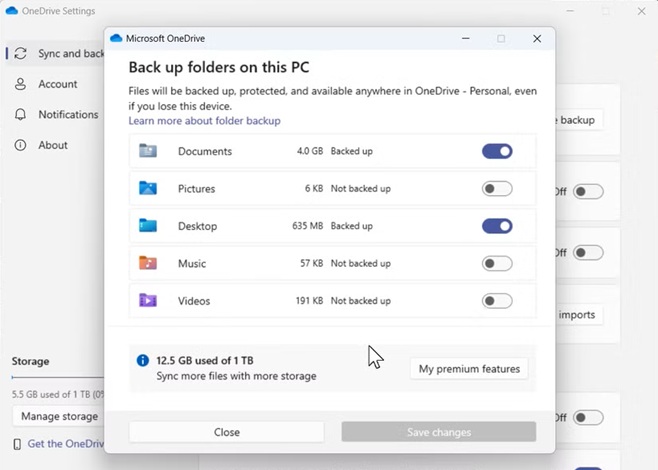Viewport: 658px width, 470px height.
Task: Click the Pictures folder icon
Action: point(148,188)
